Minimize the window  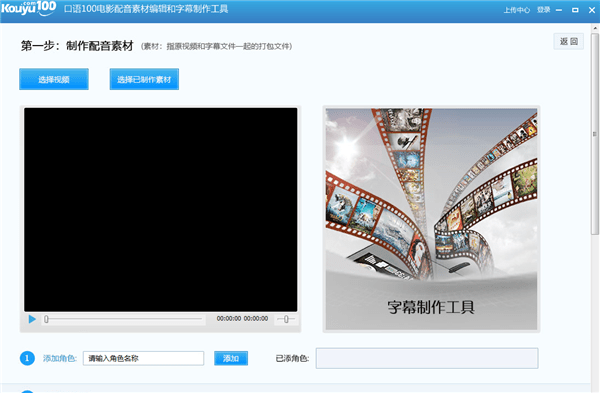559,10
